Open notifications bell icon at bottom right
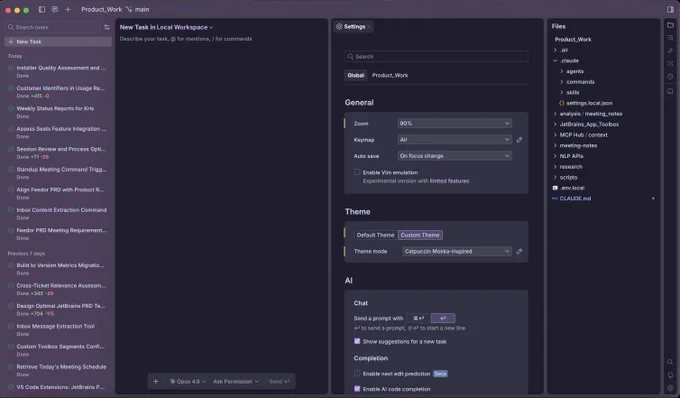The image size is (680, 398). point(670,375)
